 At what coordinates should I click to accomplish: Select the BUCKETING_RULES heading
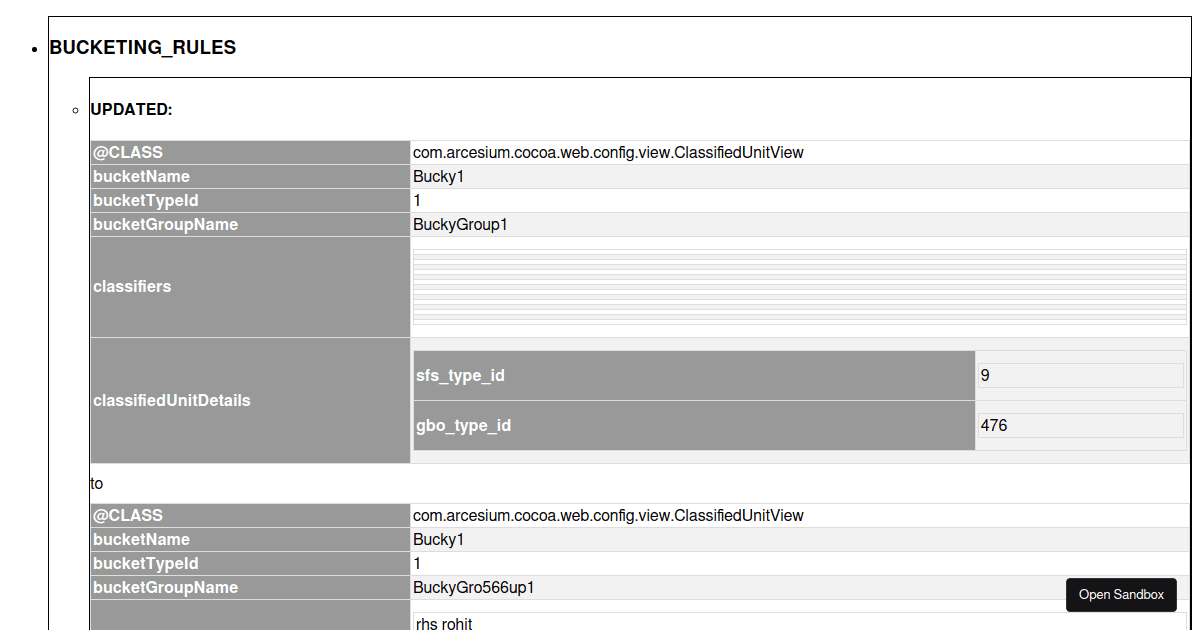click(142, 47)
